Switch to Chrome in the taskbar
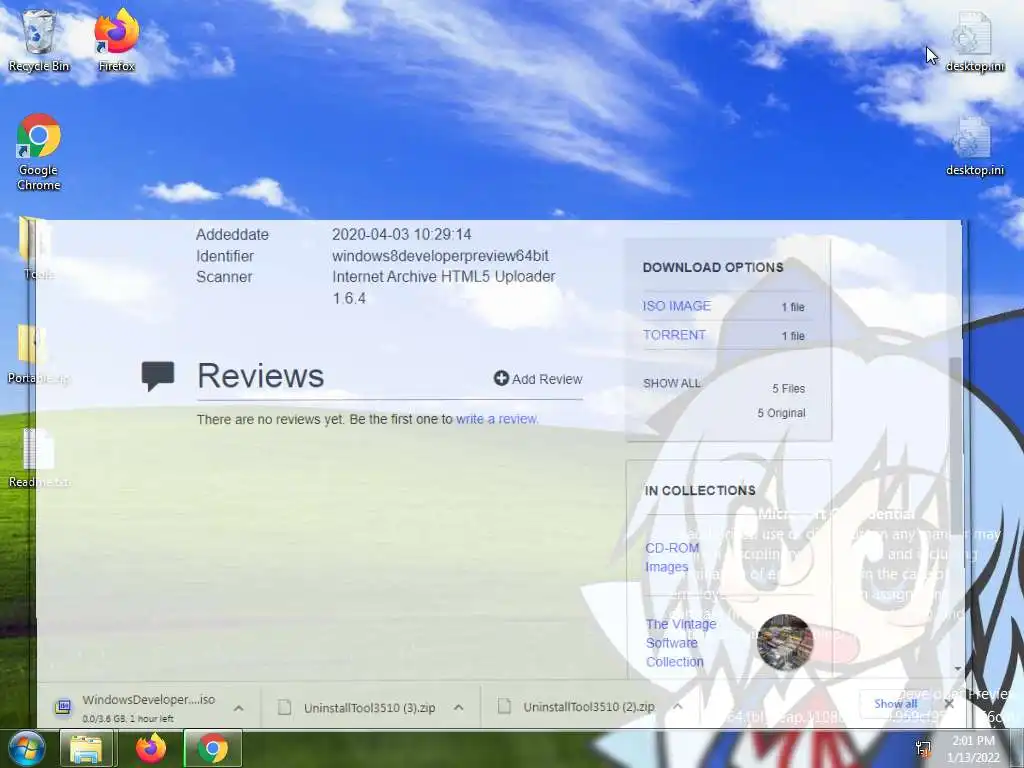The height and width of the screenshot is (768, 1024). click(x=213, y=748)
